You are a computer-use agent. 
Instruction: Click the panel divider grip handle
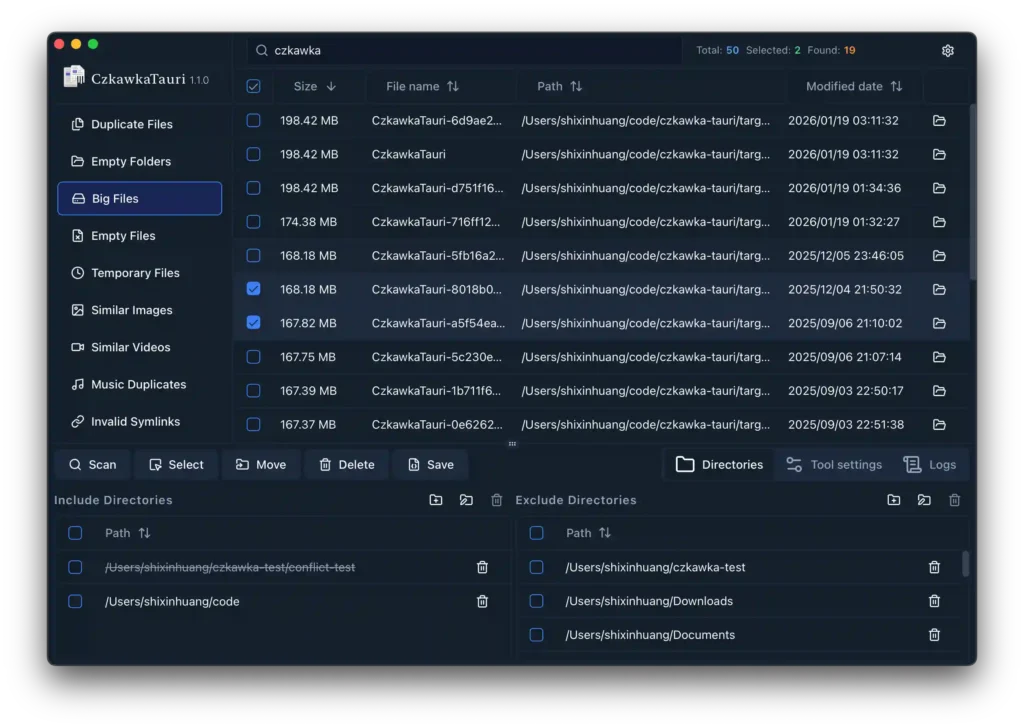[512, 444]
